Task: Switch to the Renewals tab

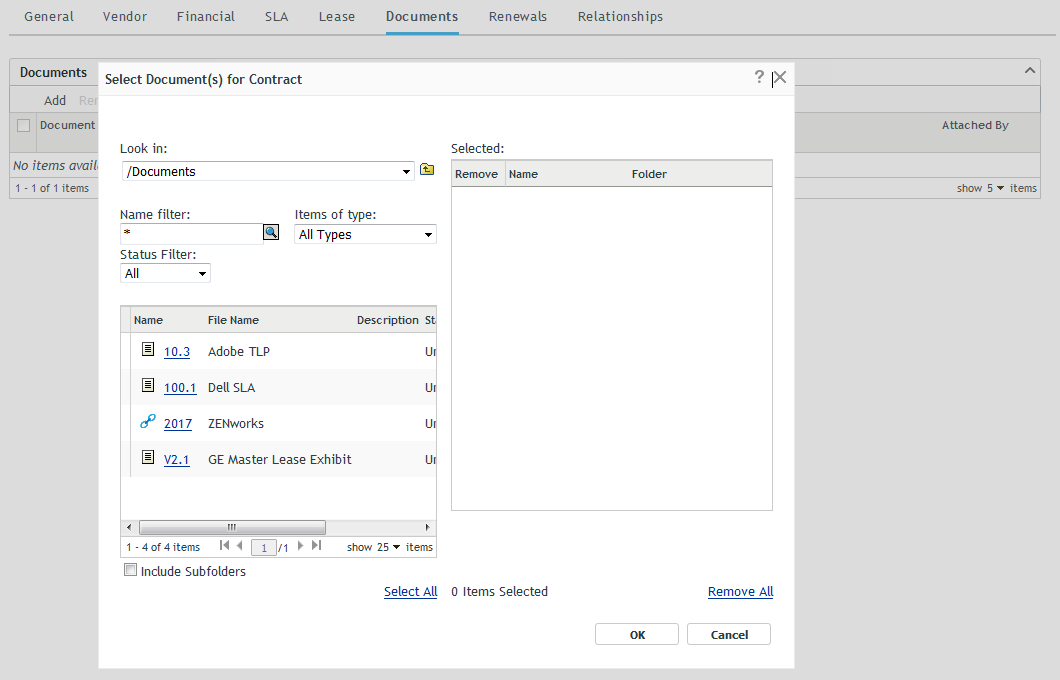Action: point(517,16)
